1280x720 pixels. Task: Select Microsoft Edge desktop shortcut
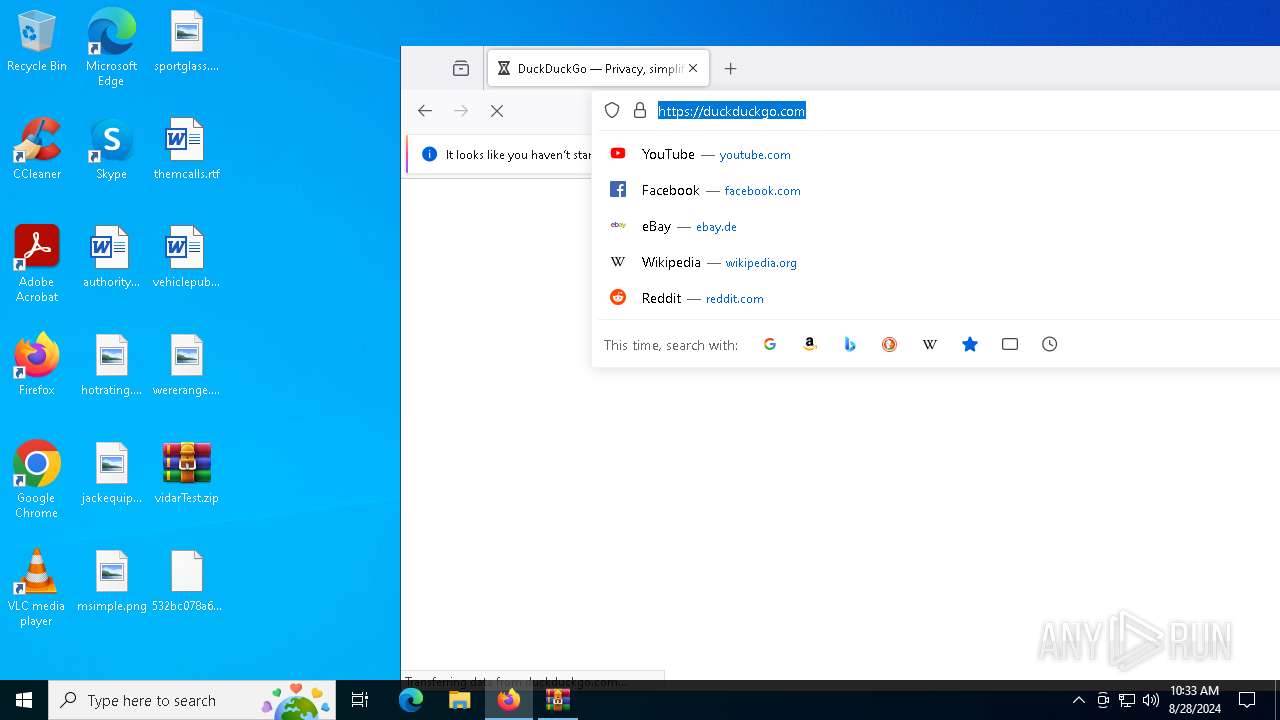[111, 48]
